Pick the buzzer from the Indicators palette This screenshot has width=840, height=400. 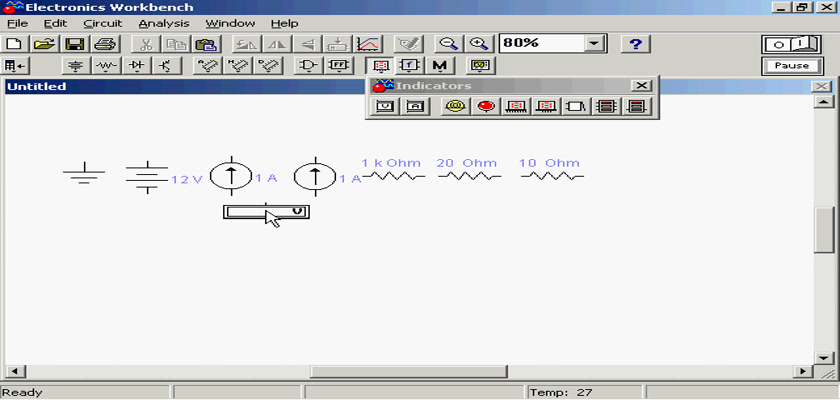click(x=576, y=107)
